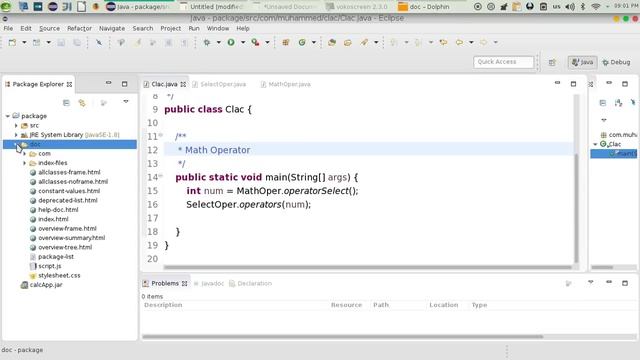Toggle Link with Editor in Package Explorer

[82, 103]
